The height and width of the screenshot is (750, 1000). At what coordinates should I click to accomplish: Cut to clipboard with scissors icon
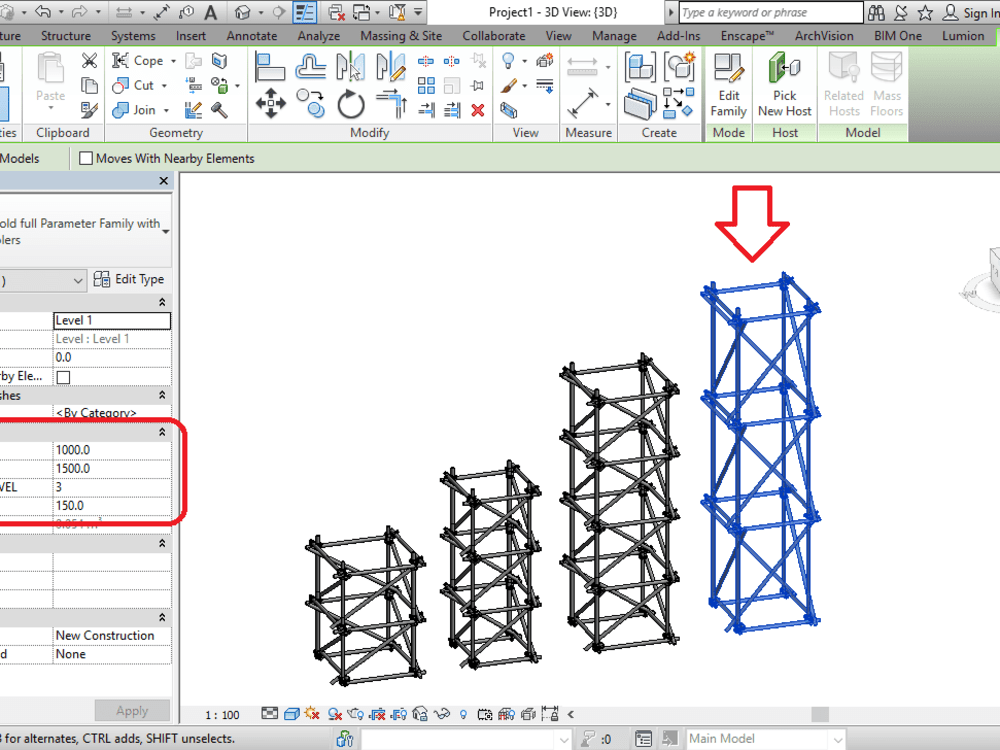pos(89,61)
